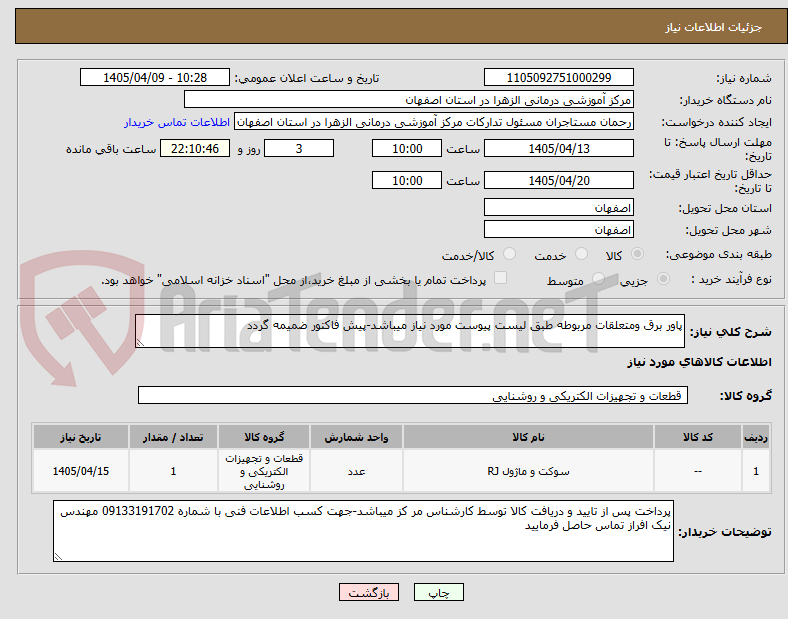Click the بازگشت back button
The width and height of the screenshot is (788, 619).
pos(369,592)
